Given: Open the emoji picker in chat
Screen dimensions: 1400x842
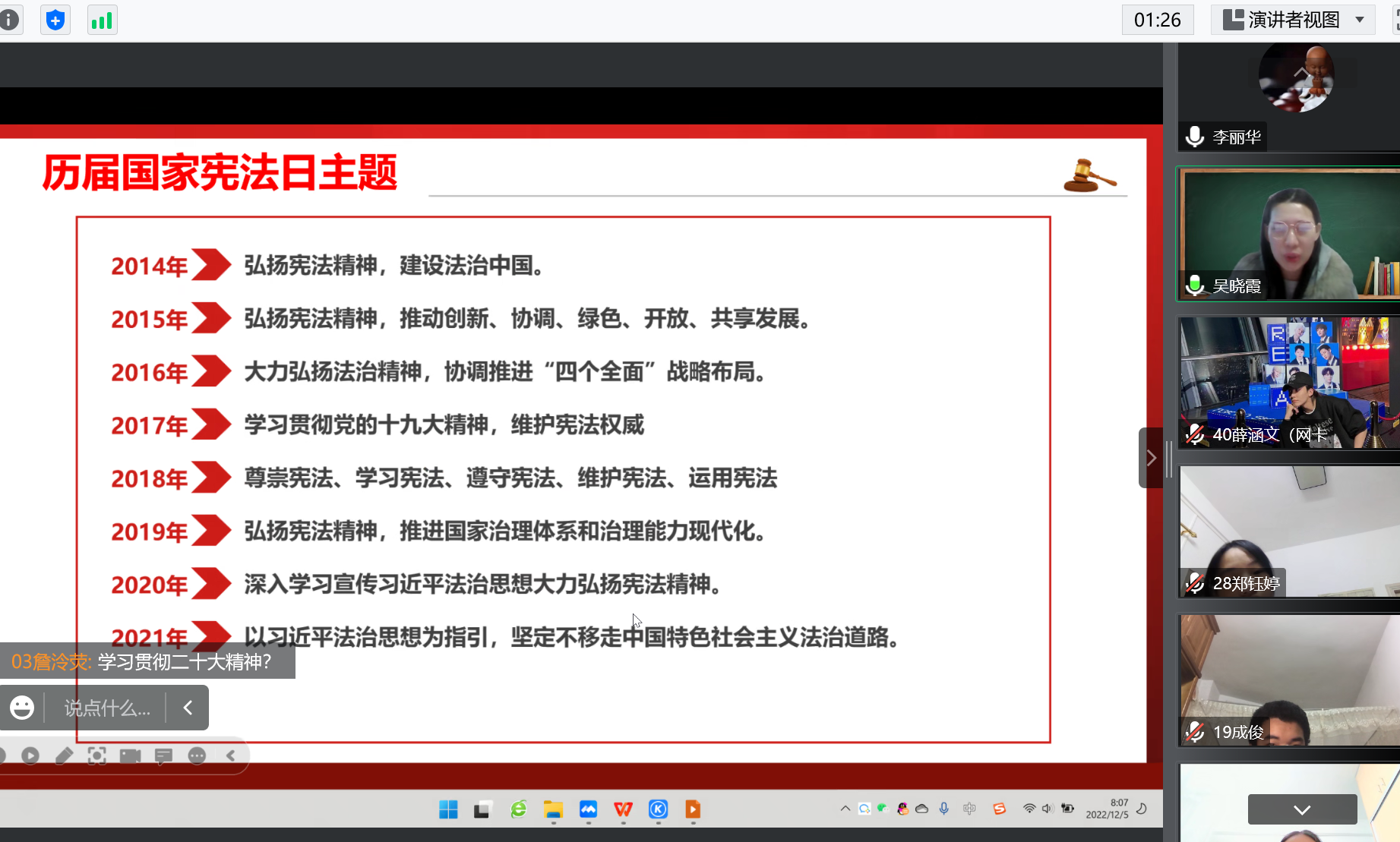Looking at the screenshot, I should click(22, 708).
